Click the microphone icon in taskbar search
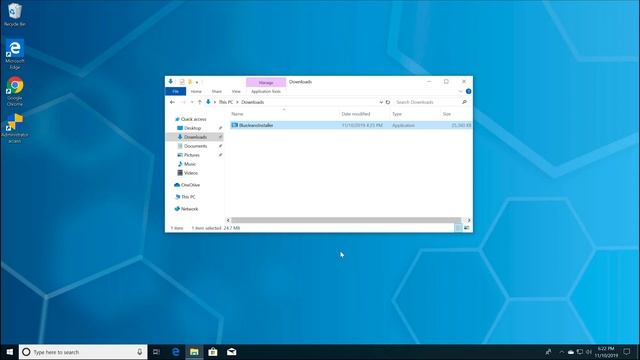The image size is (640, 360). tap(140, 352)
